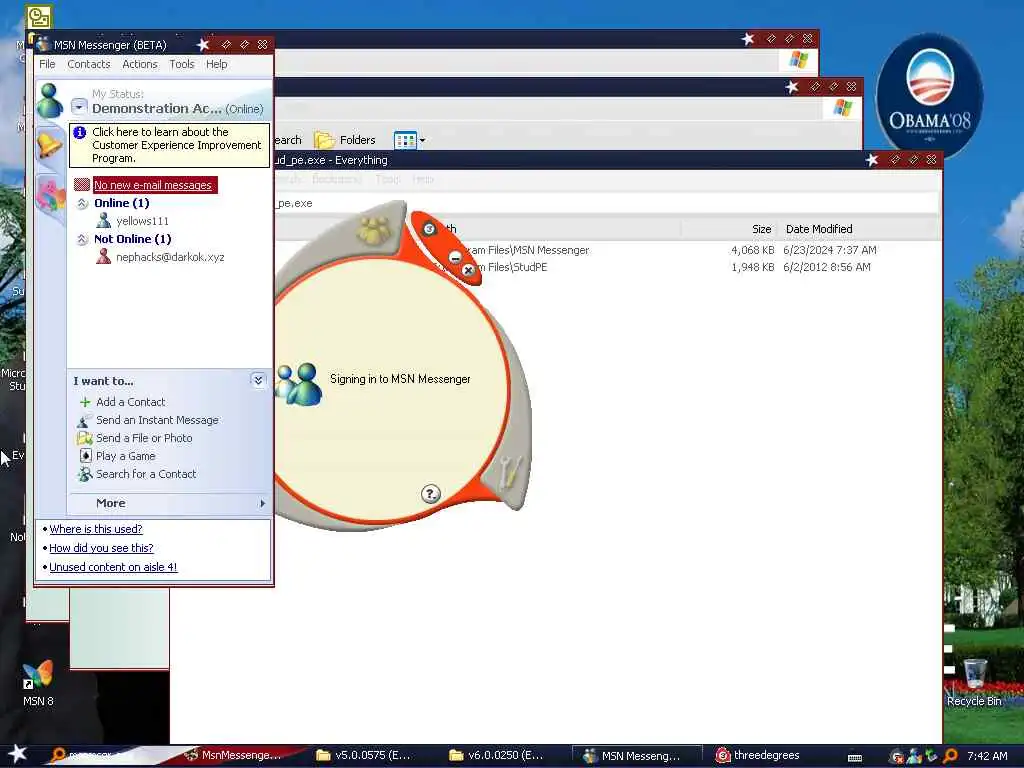The image size is (1024, 768).
Task: Open the Customer Experience Improvement Program notice
Action: pyautogui.click(x=170, y=145)
